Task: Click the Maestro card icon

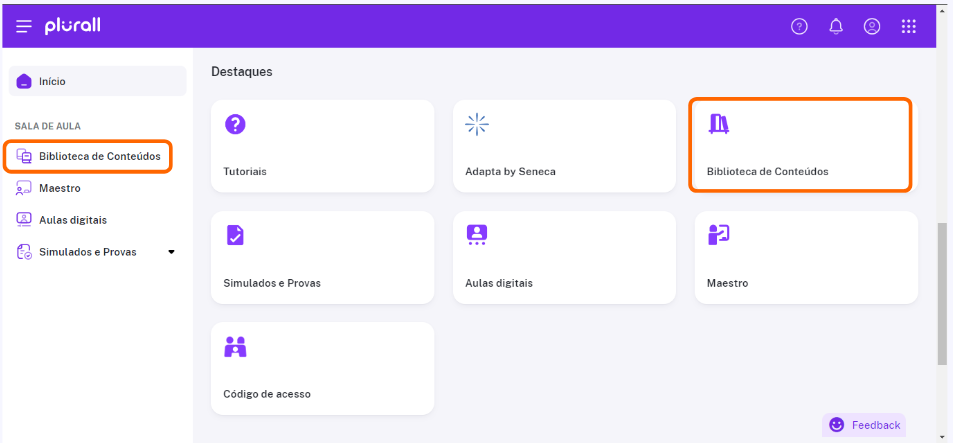Action: tap(719, 235)
